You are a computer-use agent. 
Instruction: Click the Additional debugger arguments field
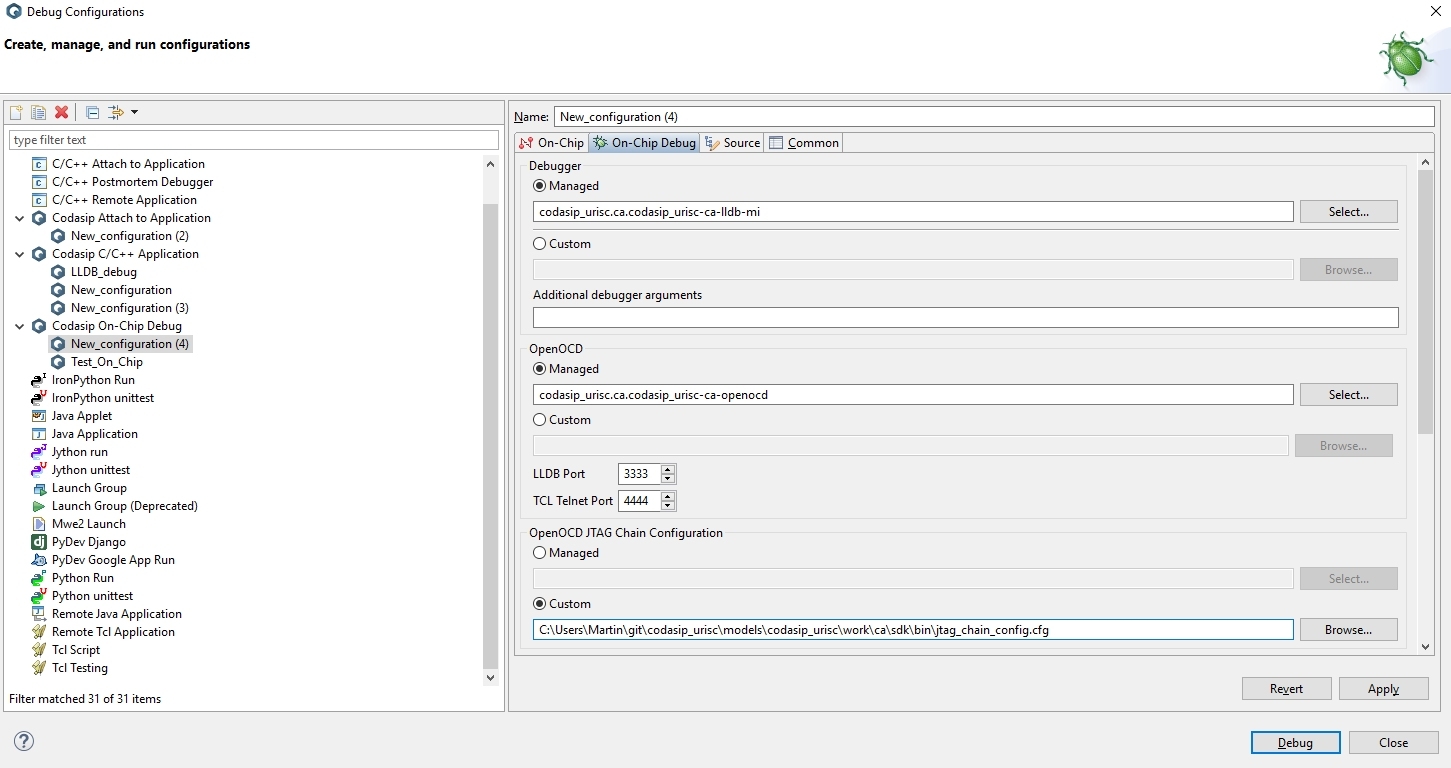pyautogui.click(x=965, y=318)
